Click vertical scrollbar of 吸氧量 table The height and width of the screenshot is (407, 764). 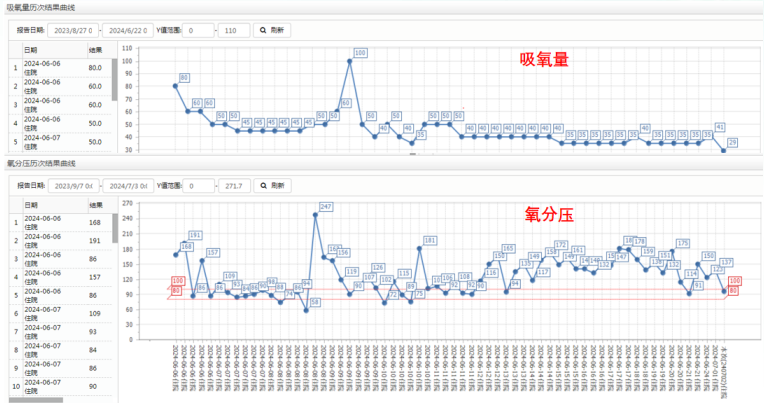(115, 79)
